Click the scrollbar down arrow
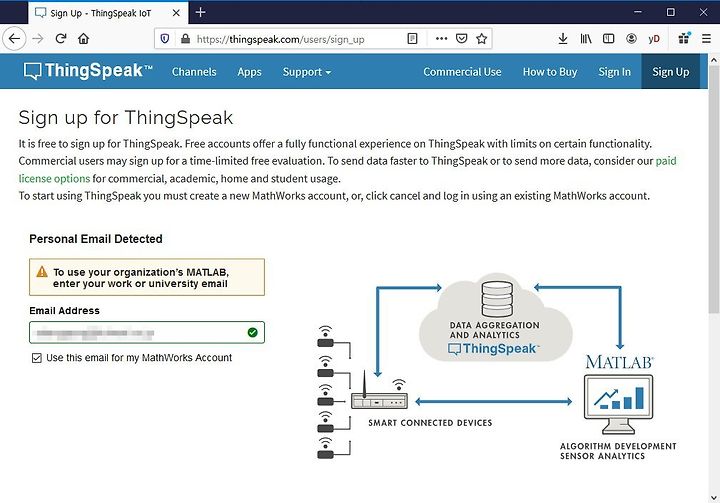 pos(714,497)
